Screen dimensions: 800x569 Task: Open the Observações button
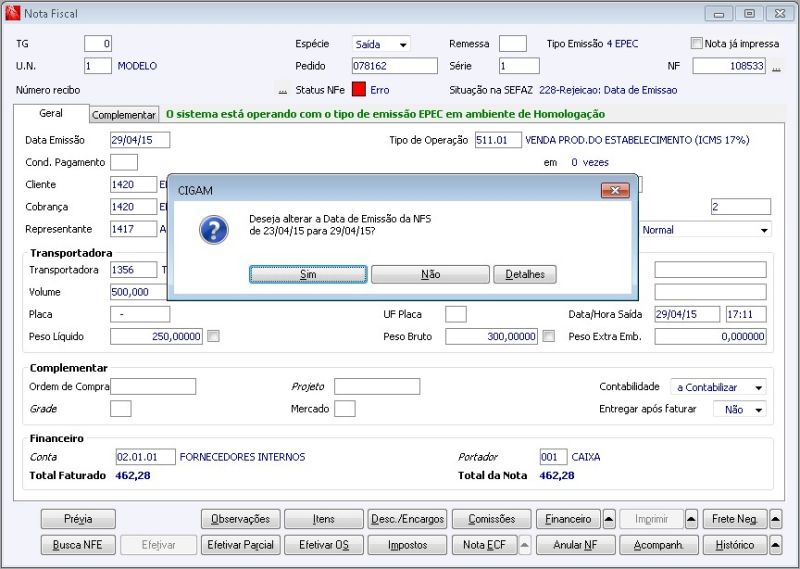tap(240, 519)
